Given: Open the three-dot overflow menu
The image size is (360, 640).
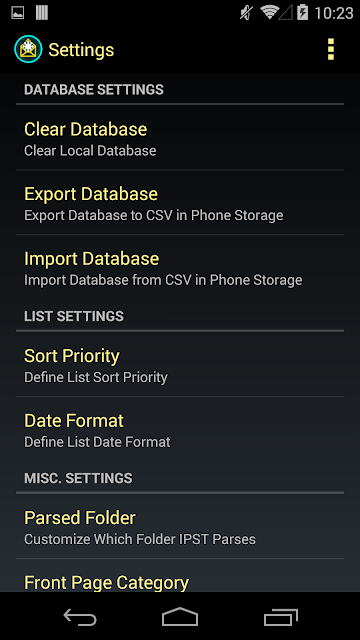Looking at the screenshot, I should point(331,49).
